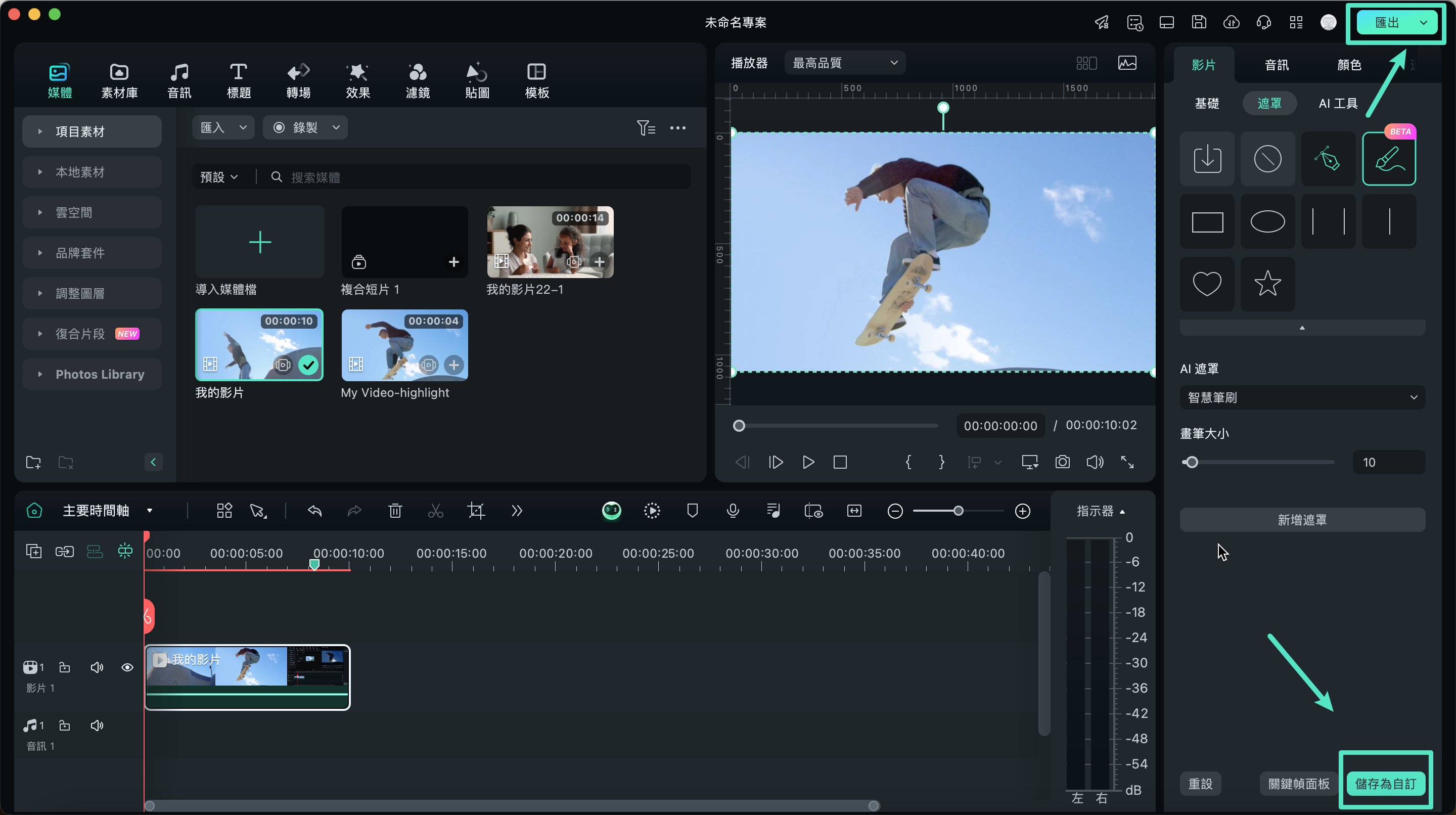Click the crop tool in timeline toolbar
This screenshot has height=815, width=1456.
click(x=476, y=511)
